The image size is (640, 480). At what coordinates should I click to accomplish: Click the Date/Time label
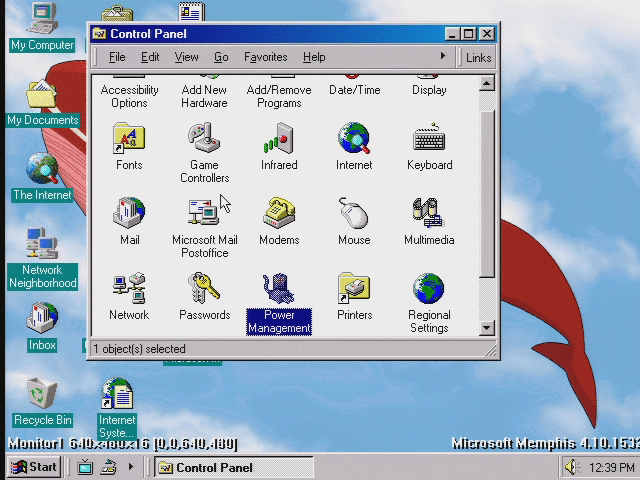(x=355, y=90)
